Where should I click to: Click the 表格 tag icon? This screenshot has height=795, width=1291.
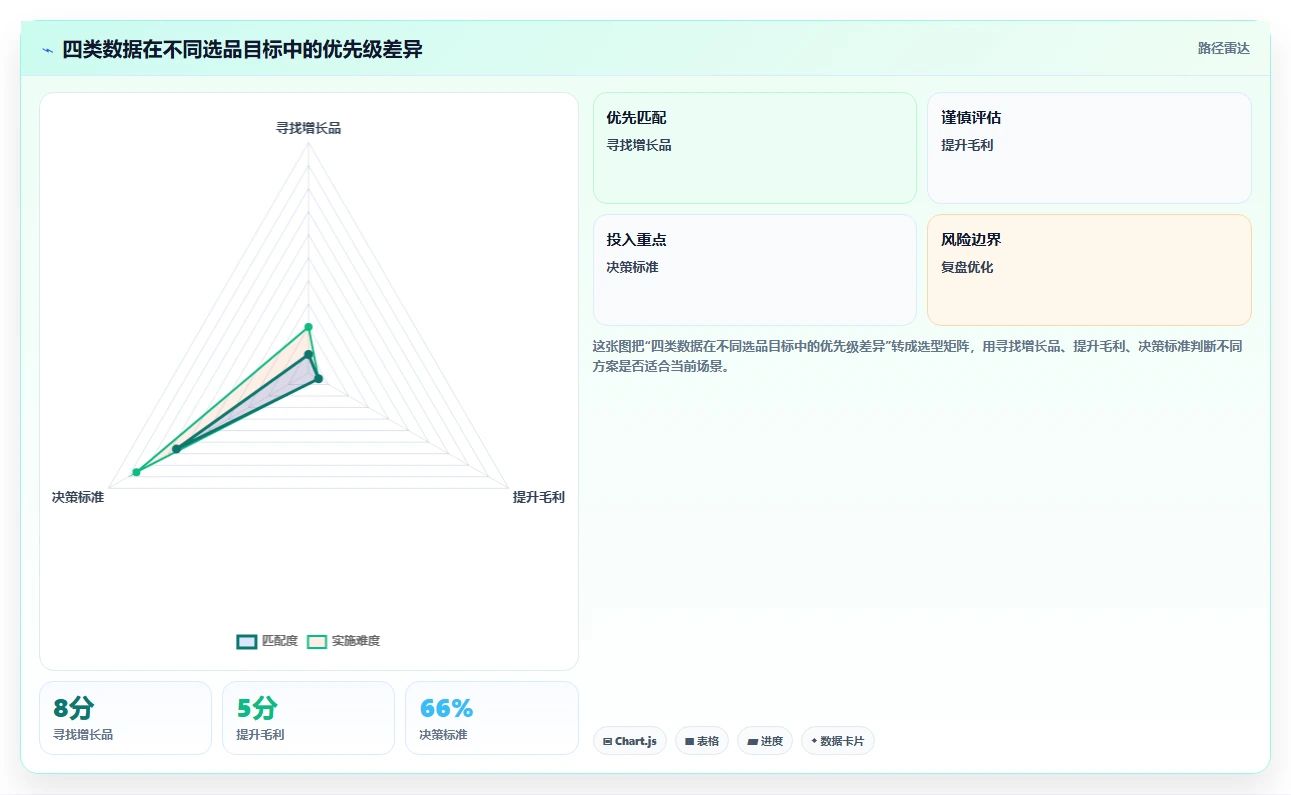click(689, 742)
